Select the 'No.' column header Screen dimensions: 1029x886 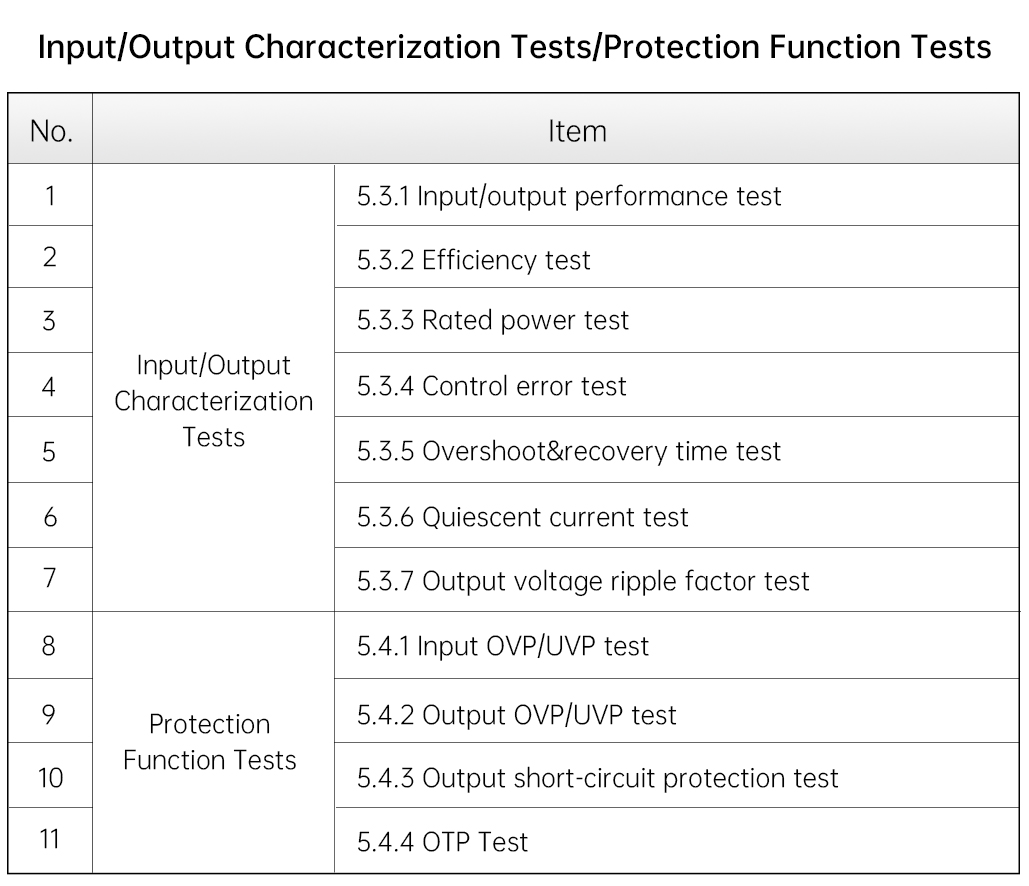(x=51, y=130)
